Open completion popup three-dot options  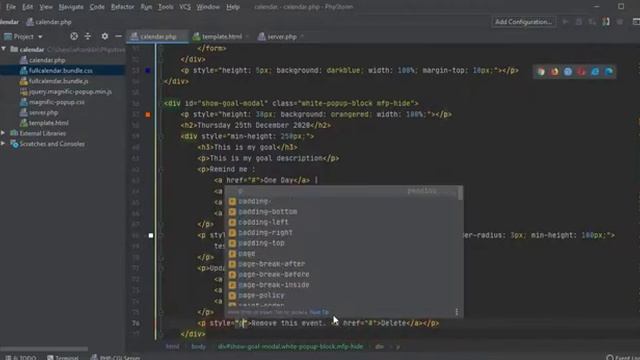coord(456,312)
